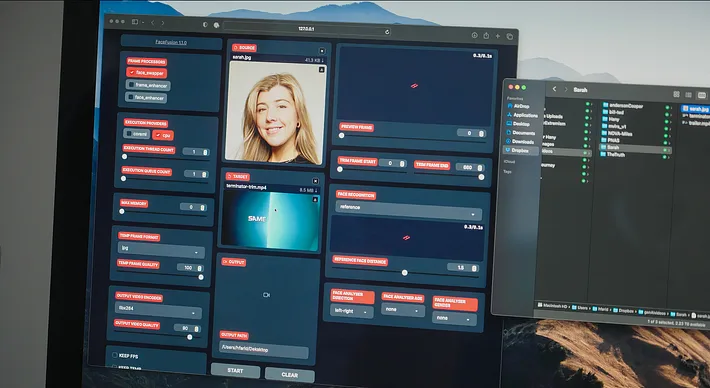
Task: Remove the sarah.jpg source file
Action: tap(322, 51)
